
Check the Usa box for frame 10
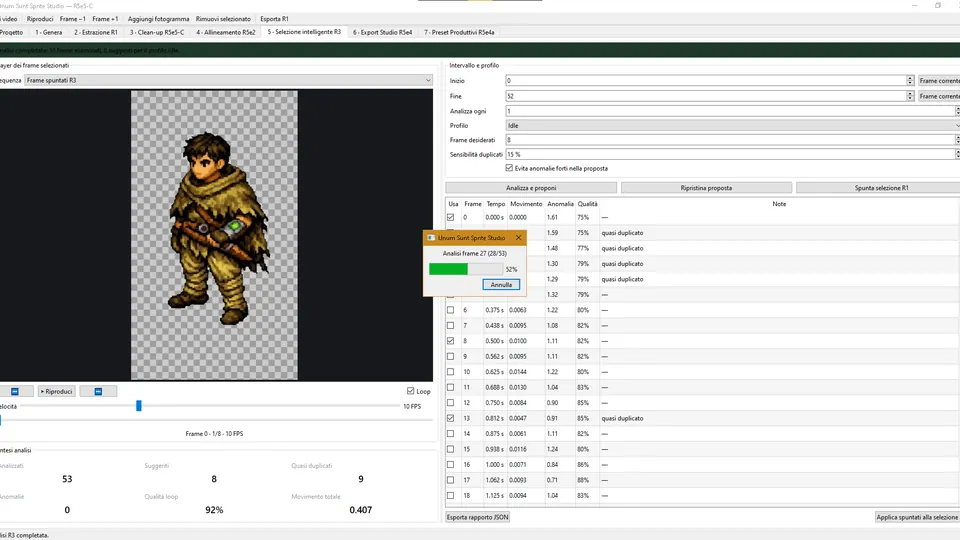(451, 372)
